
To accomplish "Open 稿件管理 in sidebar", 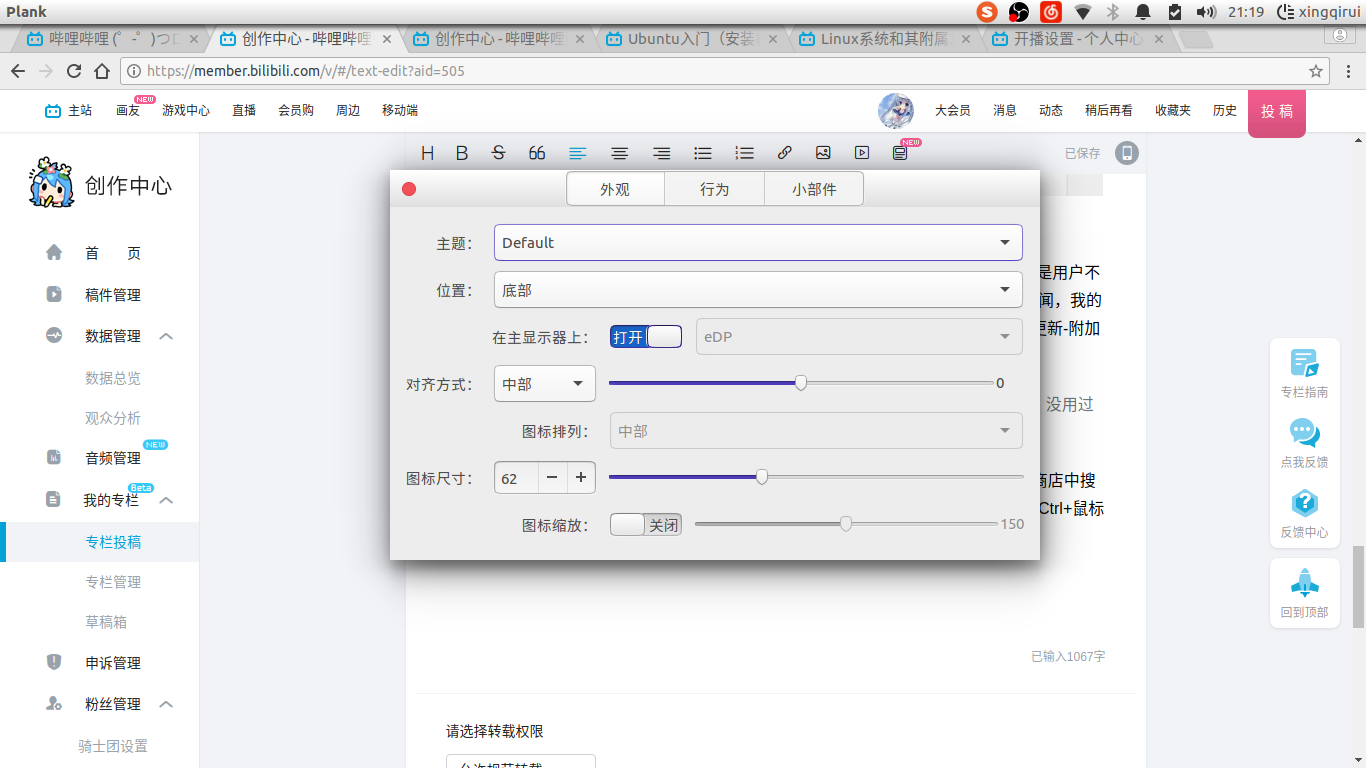I will 113,295.
